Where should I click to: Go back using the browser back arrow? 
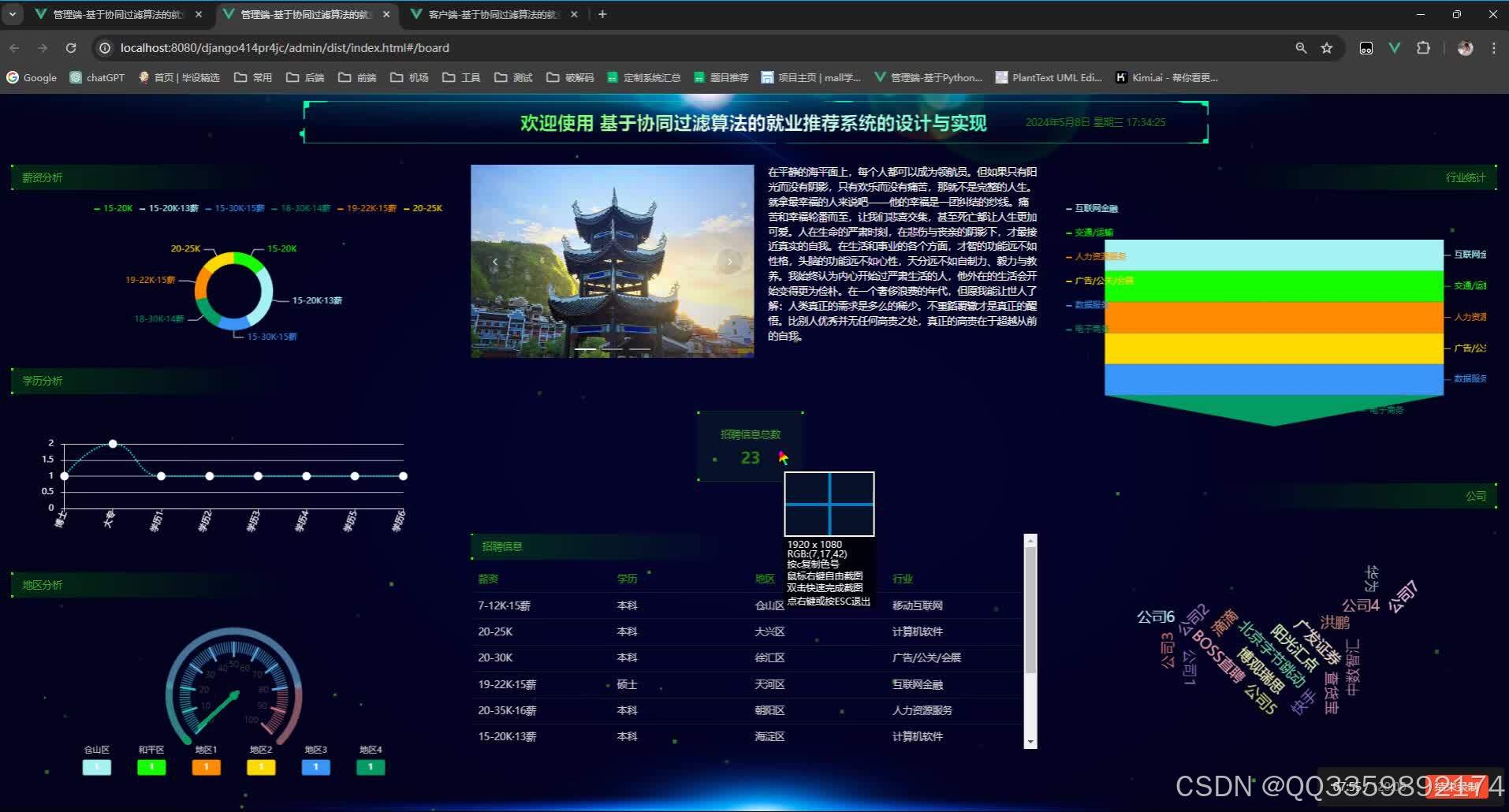click(x=14, y=48)
